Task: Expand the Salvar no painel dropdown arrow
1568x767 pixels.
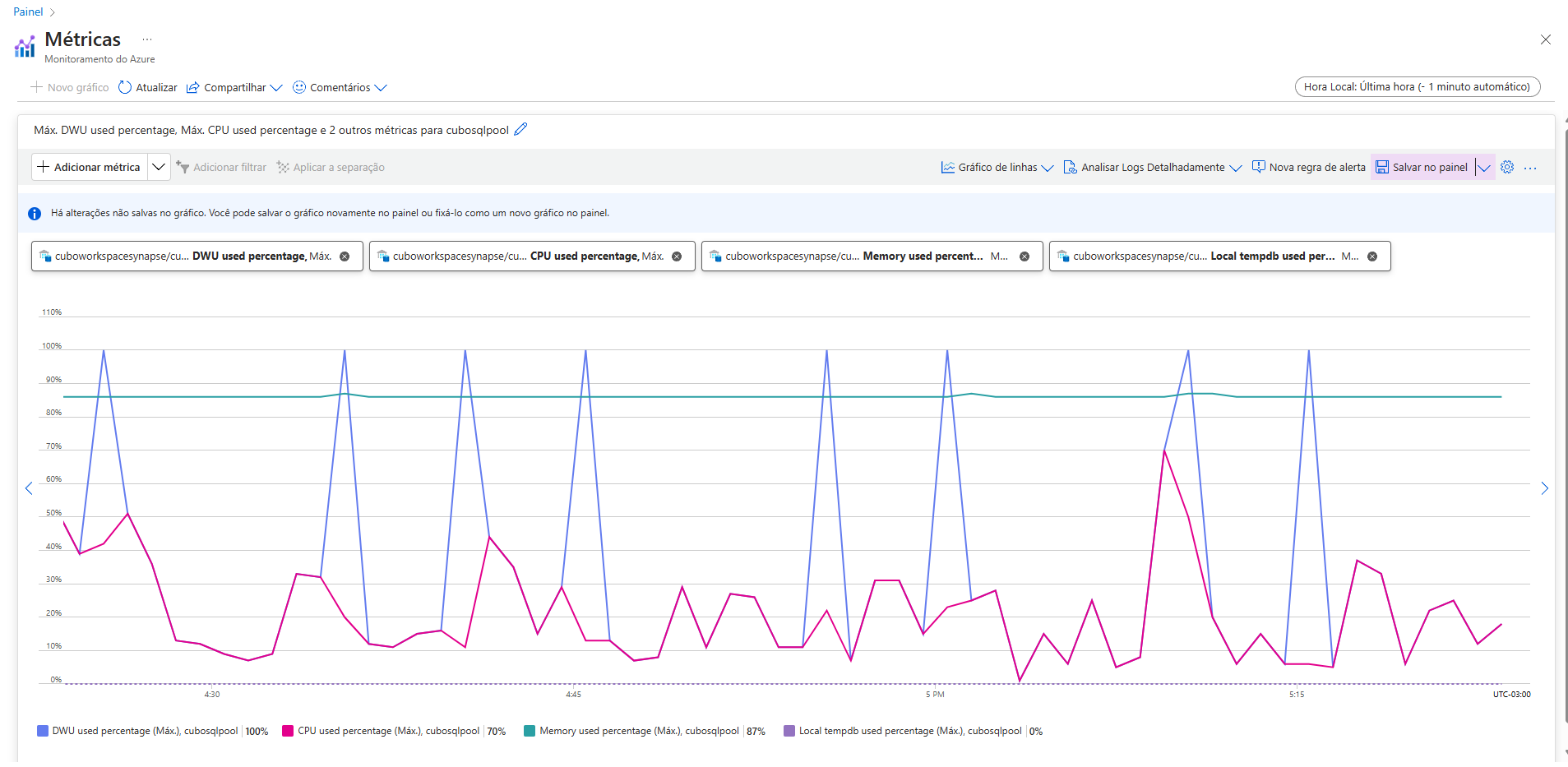Action: point(1484,167)
